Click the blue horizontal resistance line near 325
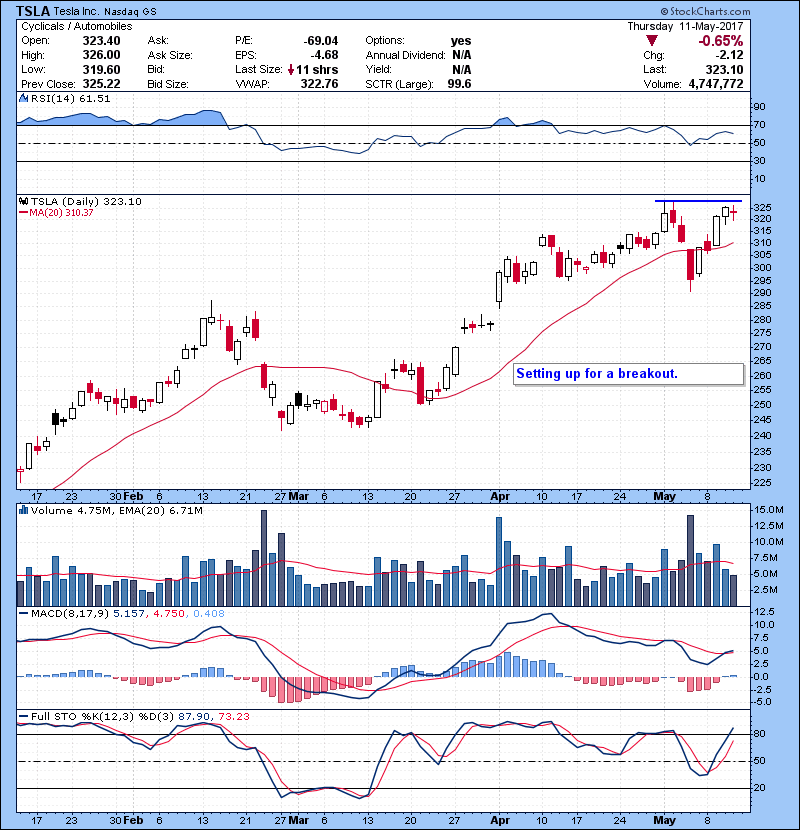This screenshot has width=800, height=830. pyautogui.click(x=698, y=201)
